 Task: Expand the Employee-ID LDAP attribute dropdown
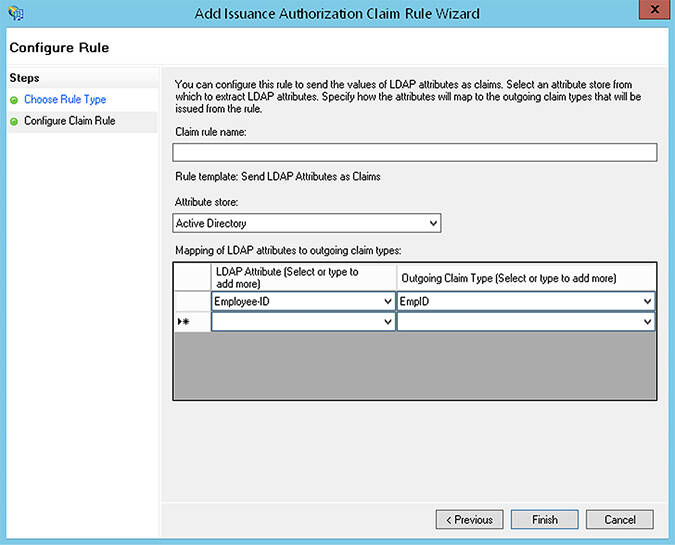387,301
